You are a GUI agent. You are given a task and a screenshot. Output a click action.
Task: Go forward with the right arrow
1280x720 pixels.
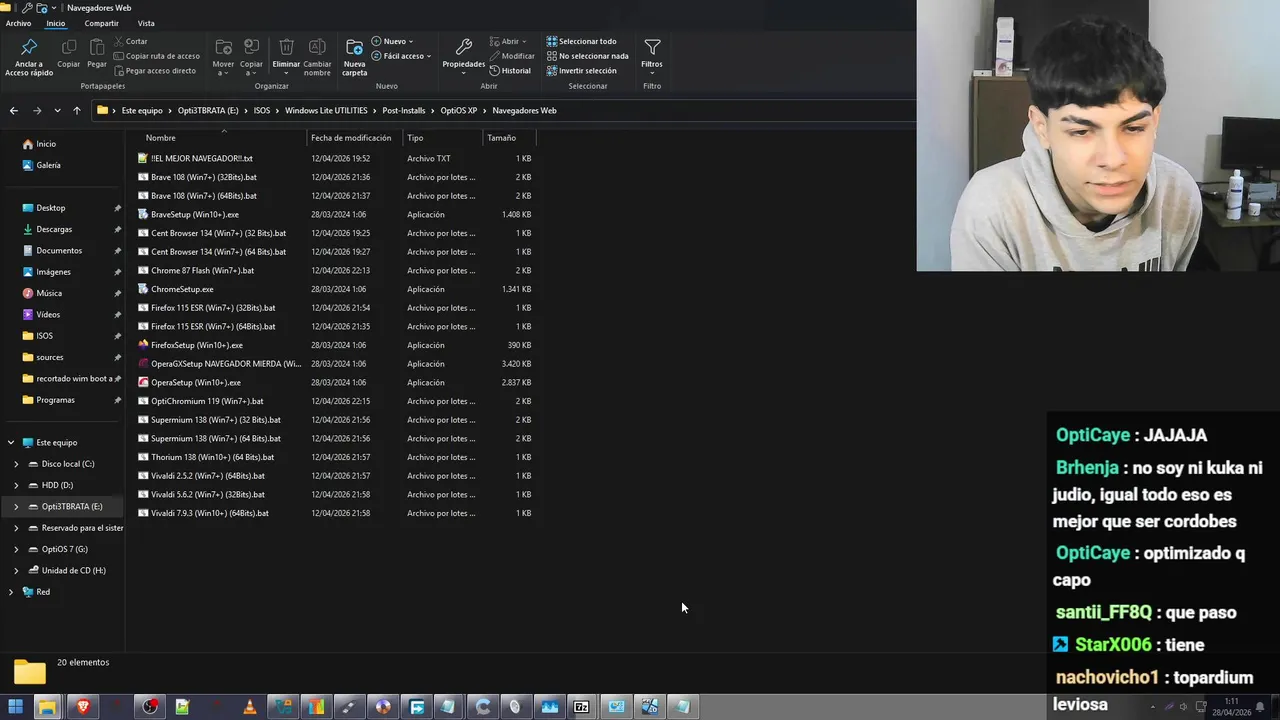[x=37, y=110]
